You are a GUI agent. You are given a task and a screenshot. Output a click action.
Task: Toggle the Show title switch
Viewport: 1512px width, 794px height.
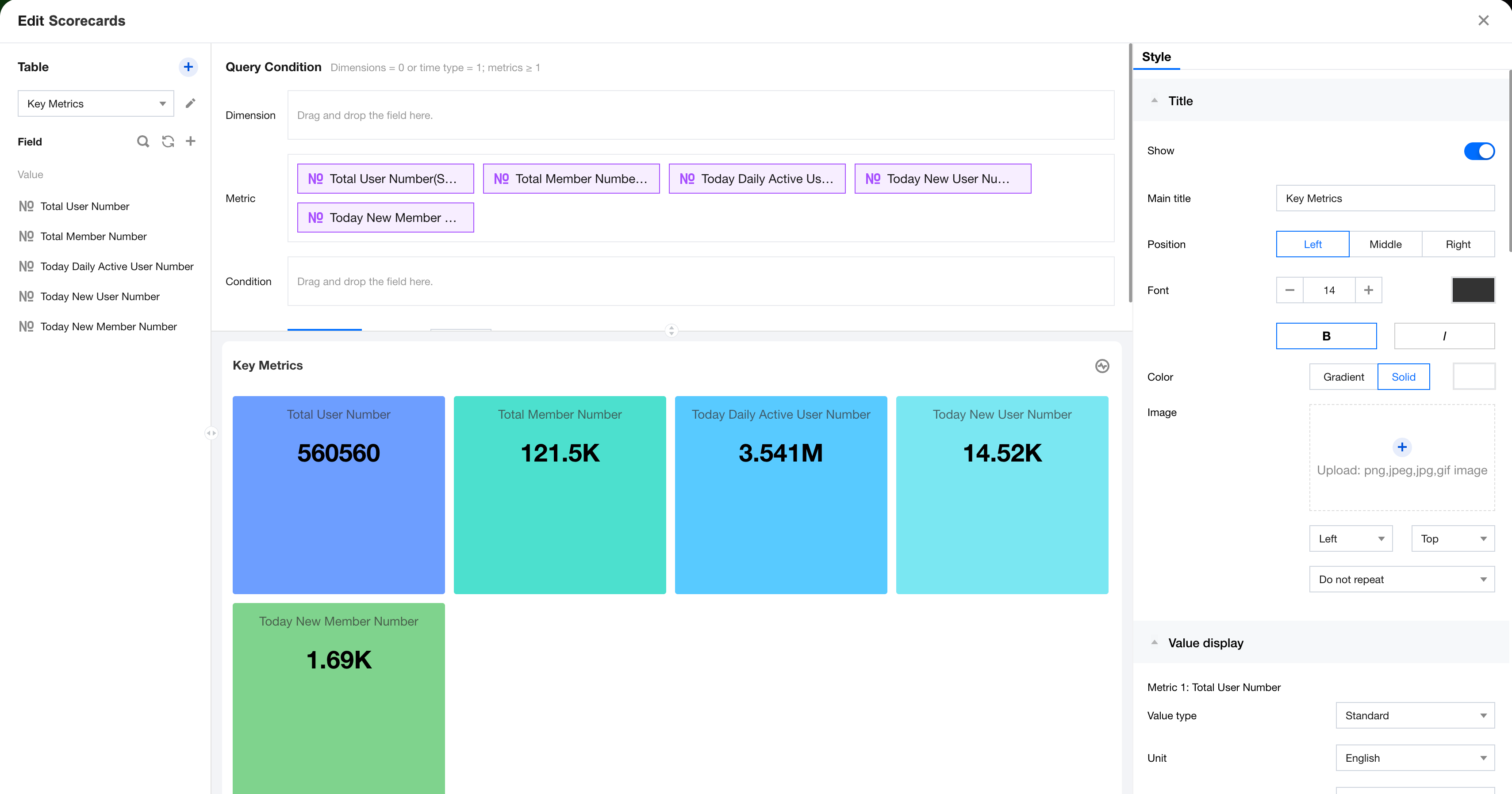pos(1478,151)
